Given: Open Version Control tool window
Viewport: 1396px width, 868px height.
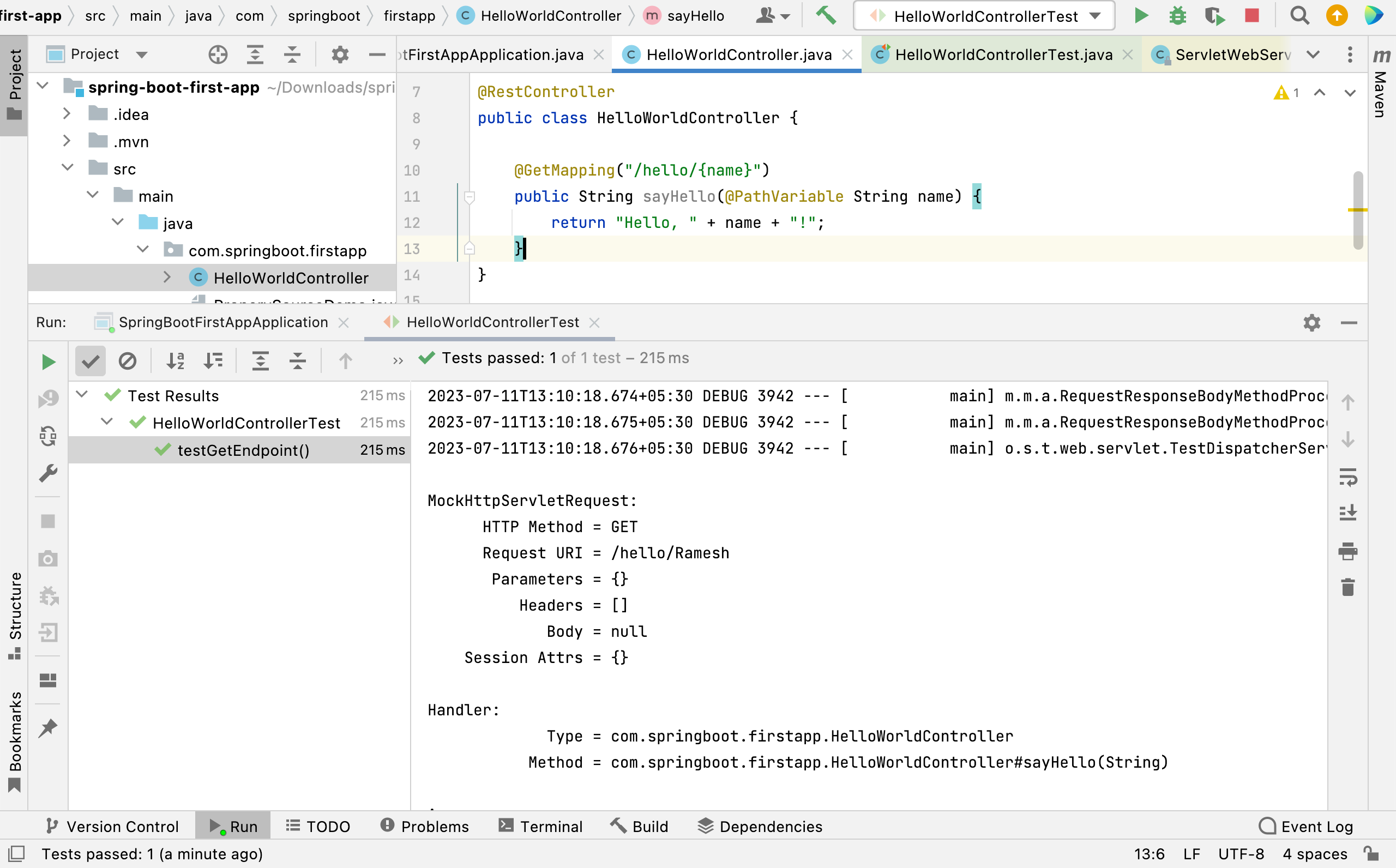Looking at the screenshot, I should pyautogui.click(x=112, y=826).
